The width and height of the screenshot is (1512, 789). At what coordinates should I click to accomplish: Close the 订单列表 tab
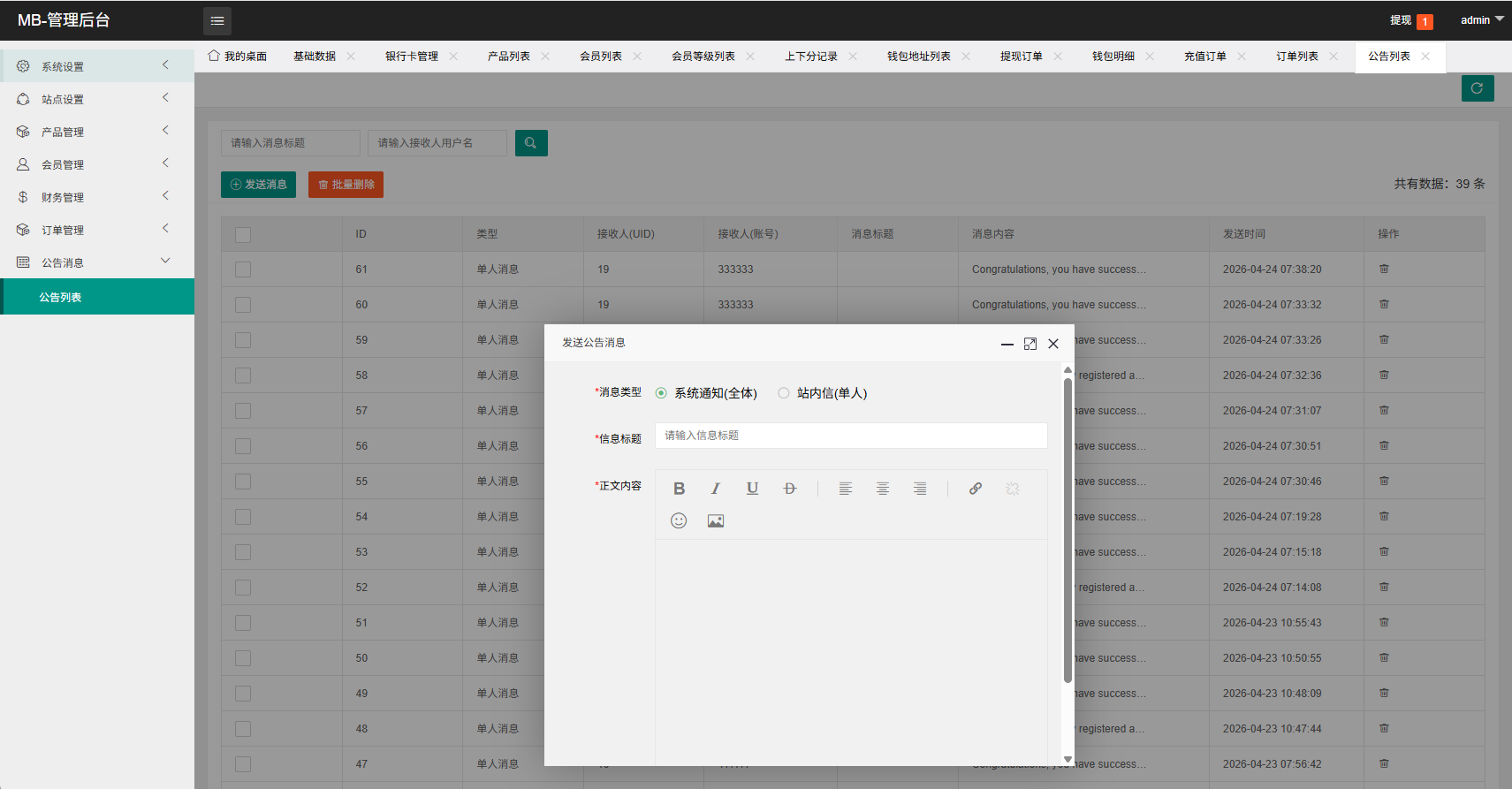[1333, 57]
